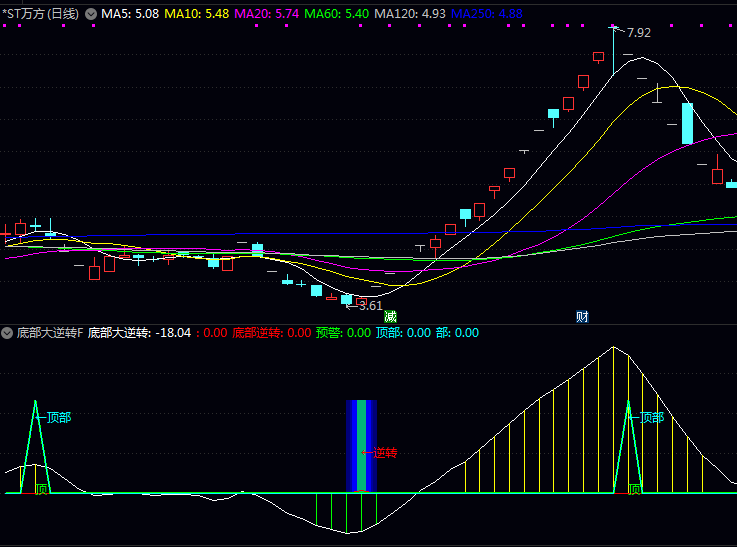Click the 底部大逆转F indicator name
Viewport: 737px width, 547px height.
50,333
